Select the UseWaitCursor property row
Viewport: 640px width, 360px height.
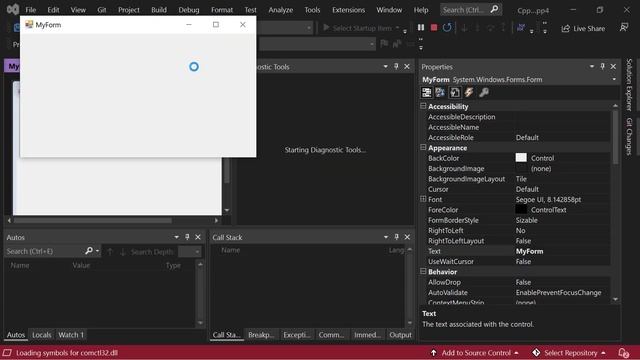515,262
